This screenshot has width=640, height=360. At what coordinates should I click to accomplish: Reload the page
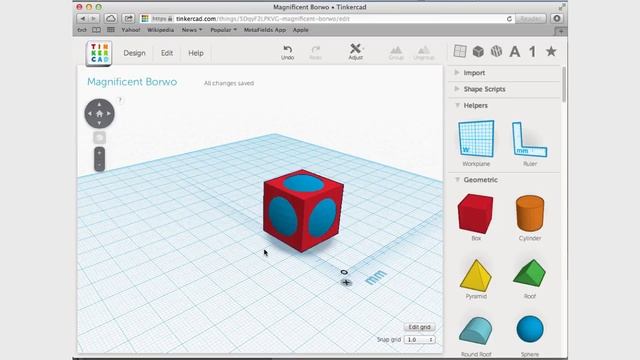coord(509,19)
